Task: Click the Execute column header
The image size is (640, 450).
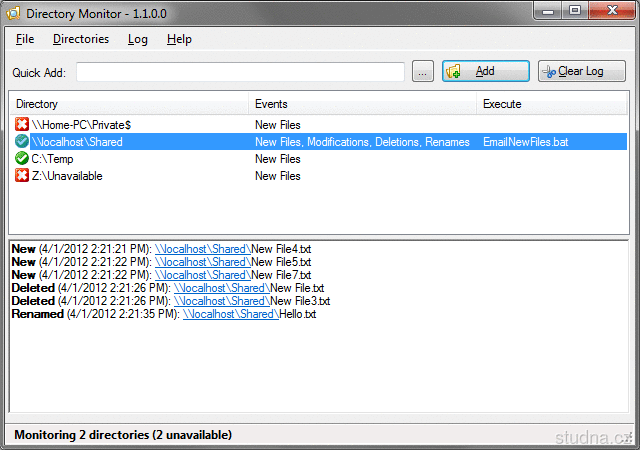Action: 552,104
